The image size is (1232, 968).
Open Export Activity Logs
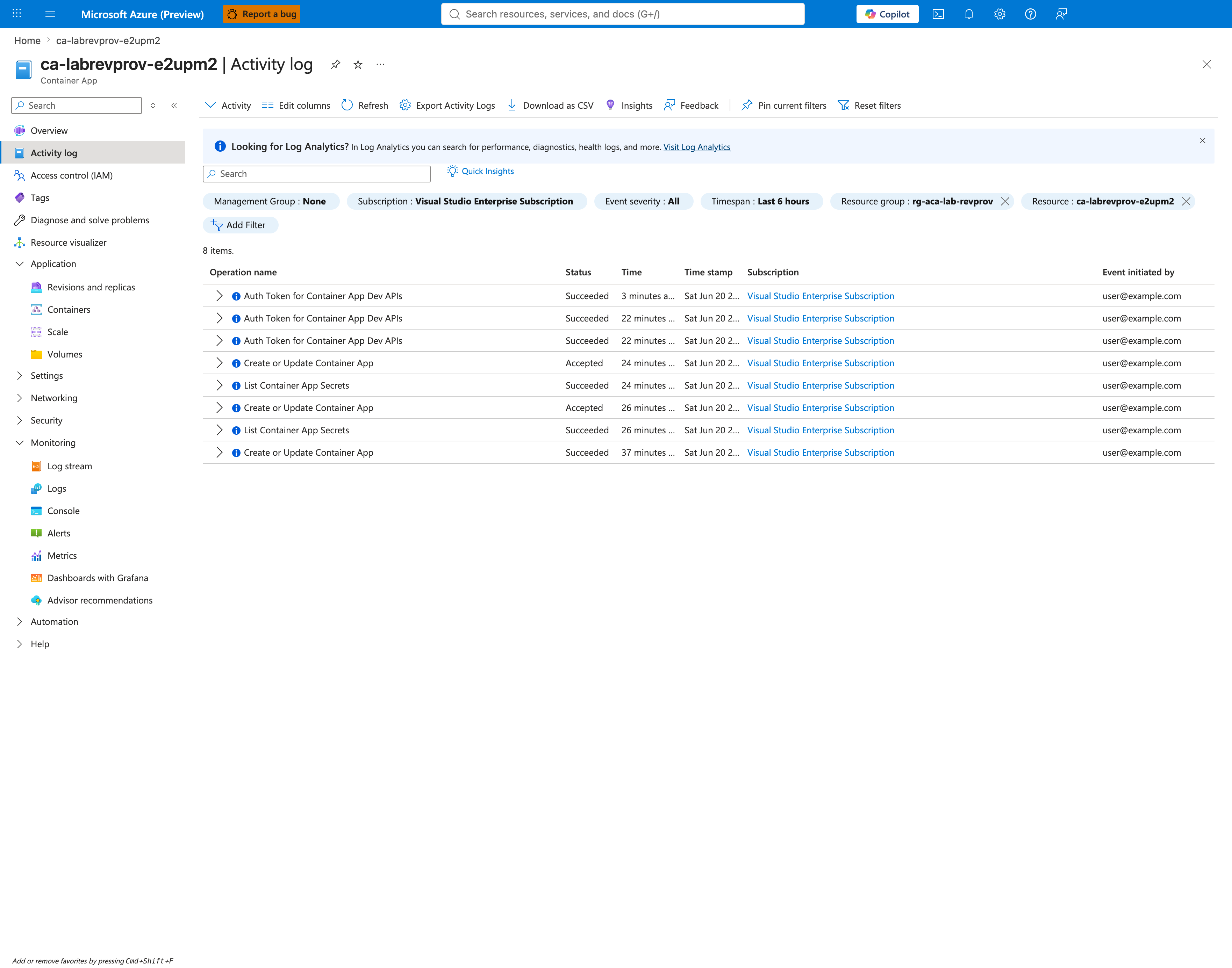click(x=447, y=106)
